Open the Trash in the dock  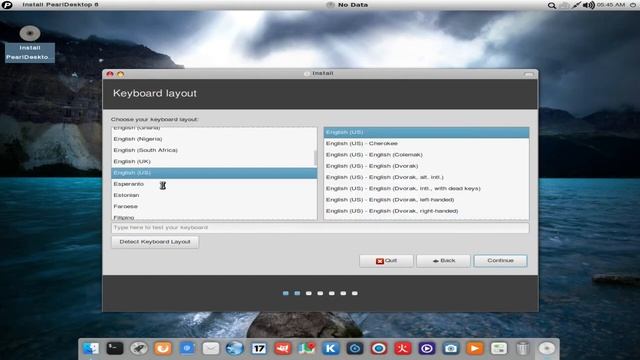point(522,348)
